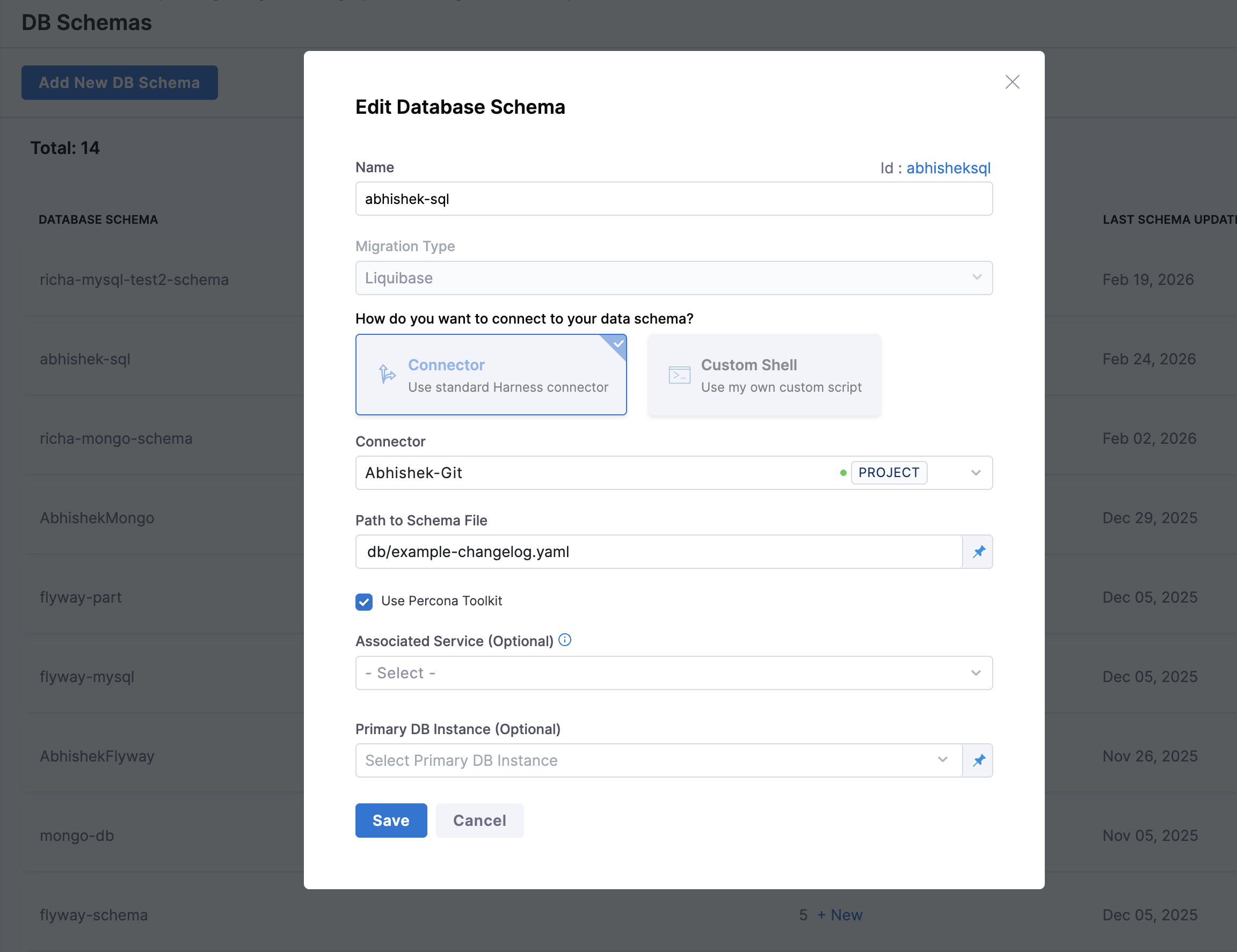Open the abhisheksql Id link
Viewport: 1237px width, 952px height.
(x=948, y=167)
